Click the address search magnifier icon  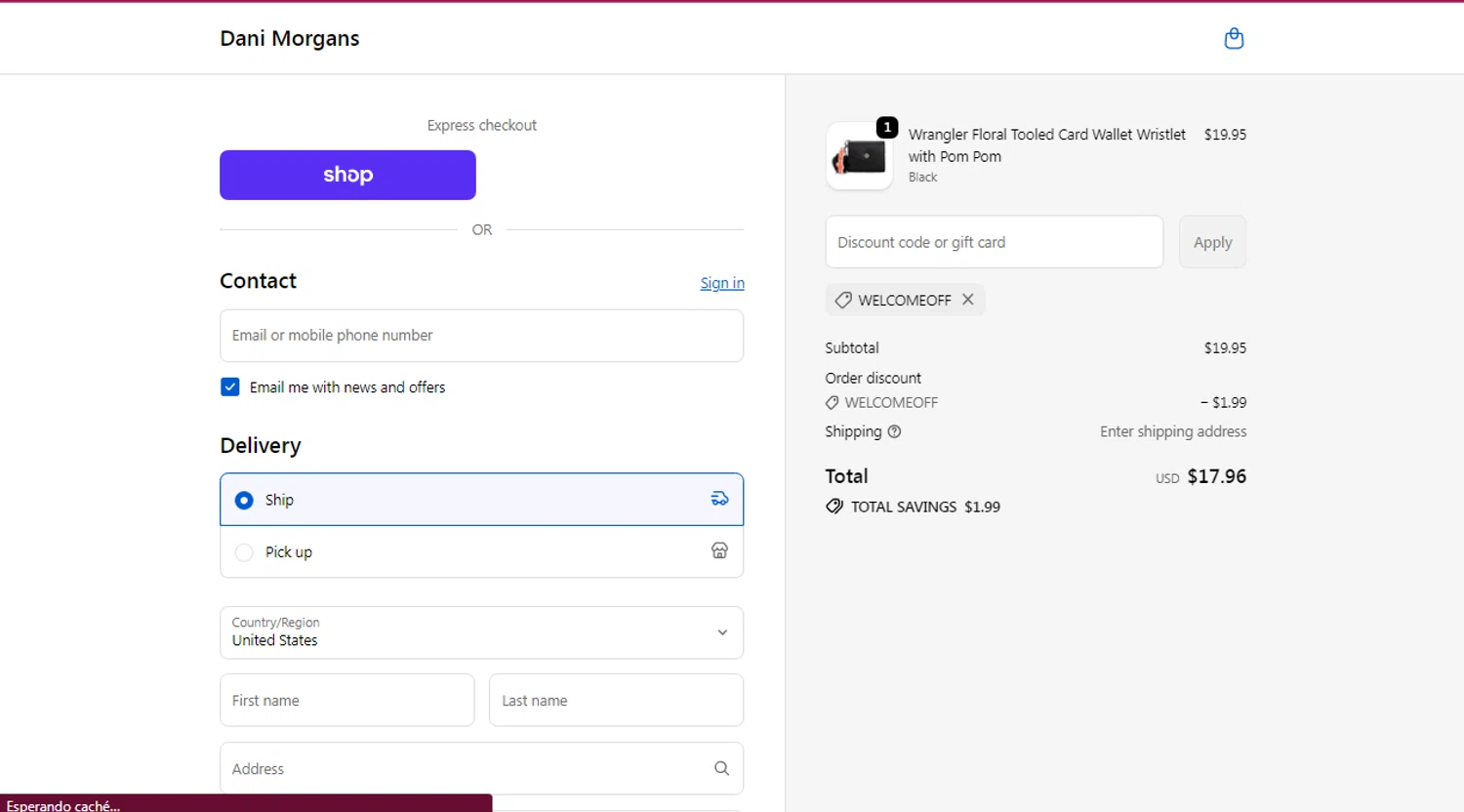pos(721,768)
